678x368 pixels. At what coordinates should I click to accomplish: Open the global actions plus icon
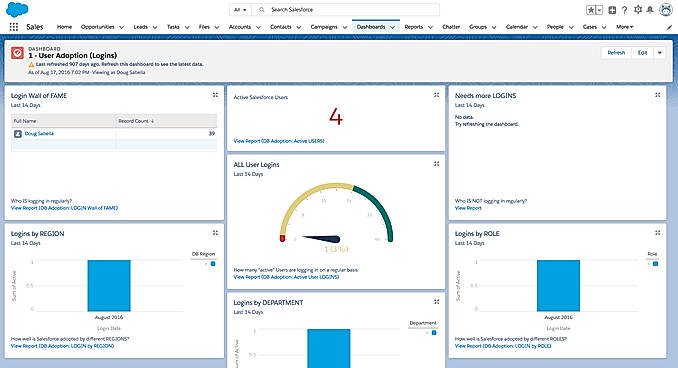coord(612,10)
